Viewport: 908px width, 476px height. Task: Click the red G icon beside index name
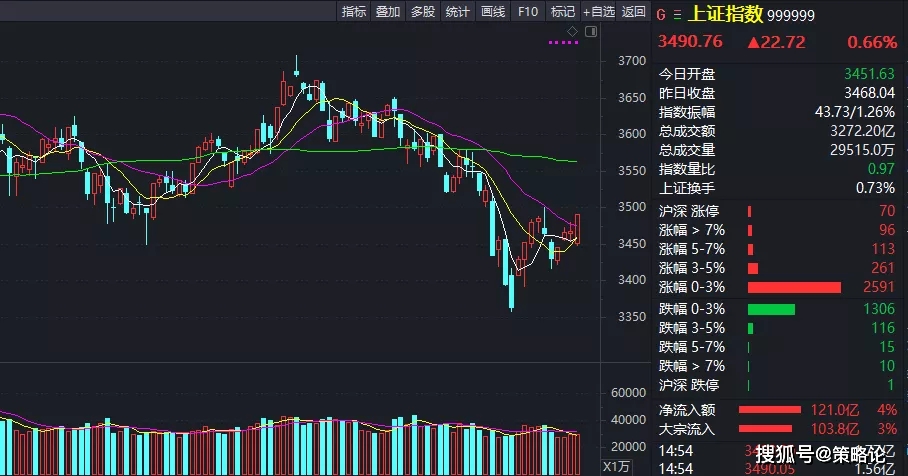661,14
